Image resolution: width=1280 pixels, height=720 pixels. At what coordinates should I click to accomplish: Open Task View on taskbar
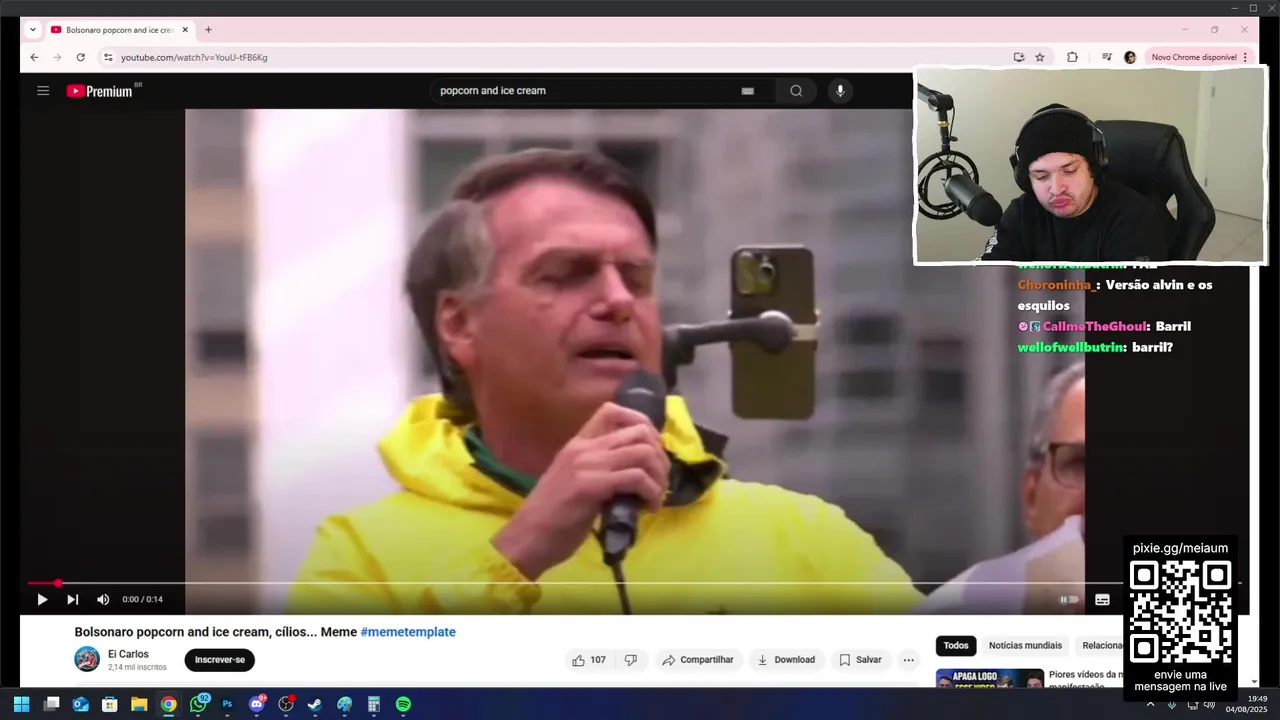coord(52,704)
